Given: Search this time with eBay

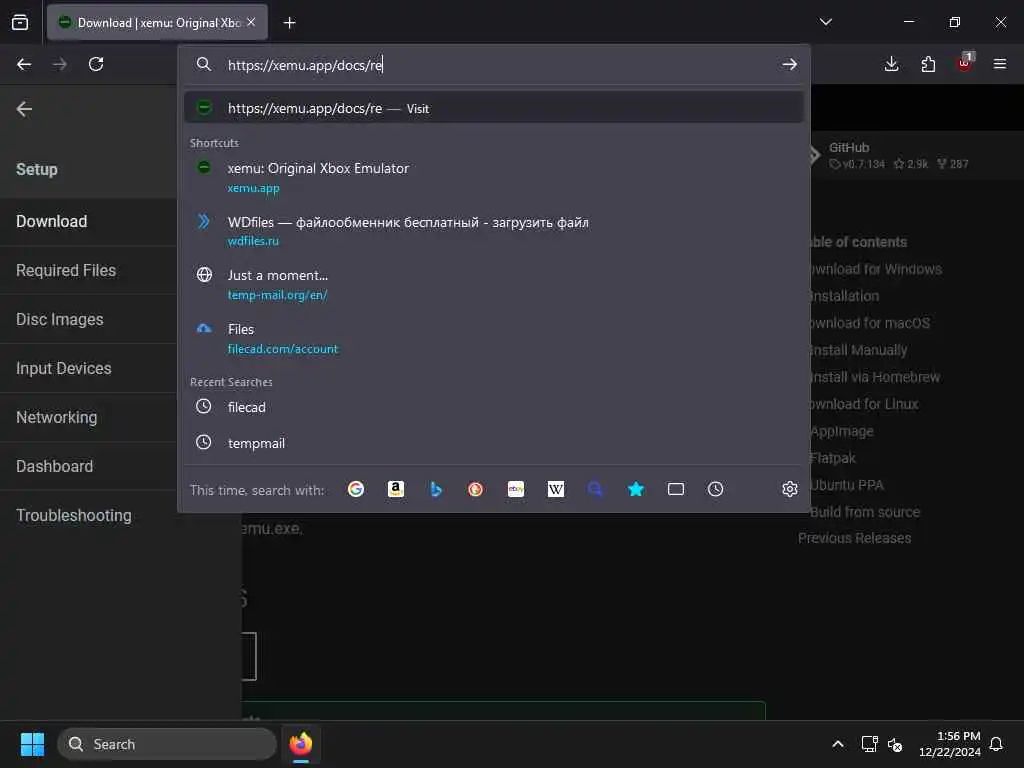Looking at the screenshot, I should pos(516,489).
